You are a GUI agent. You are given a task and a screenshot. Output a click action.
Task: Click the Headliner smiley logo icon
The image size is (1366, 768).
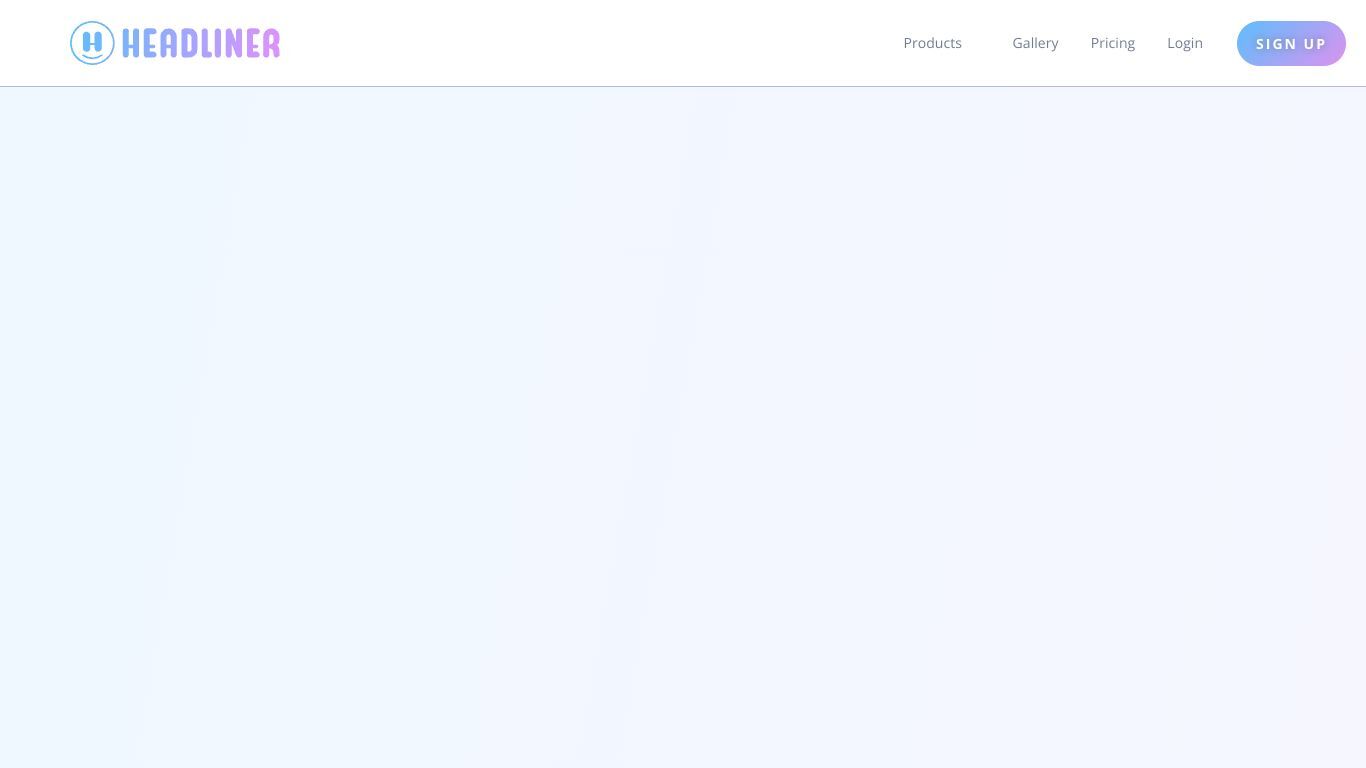pyautogui.click(x=92, y=43)
